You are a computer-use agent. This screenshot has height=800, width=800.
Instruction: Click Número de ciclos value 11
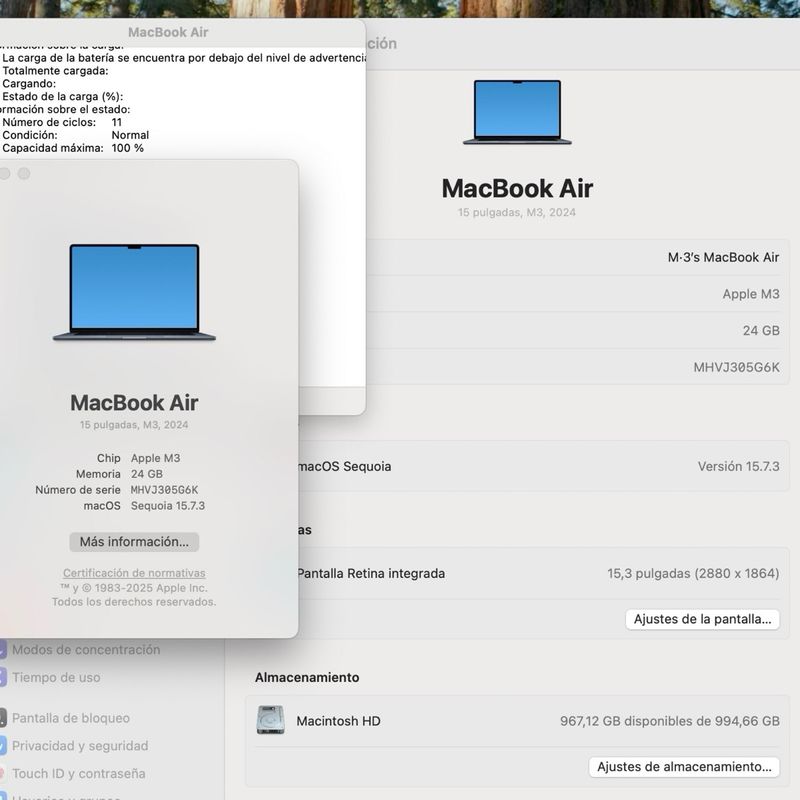tap(117, 122)
